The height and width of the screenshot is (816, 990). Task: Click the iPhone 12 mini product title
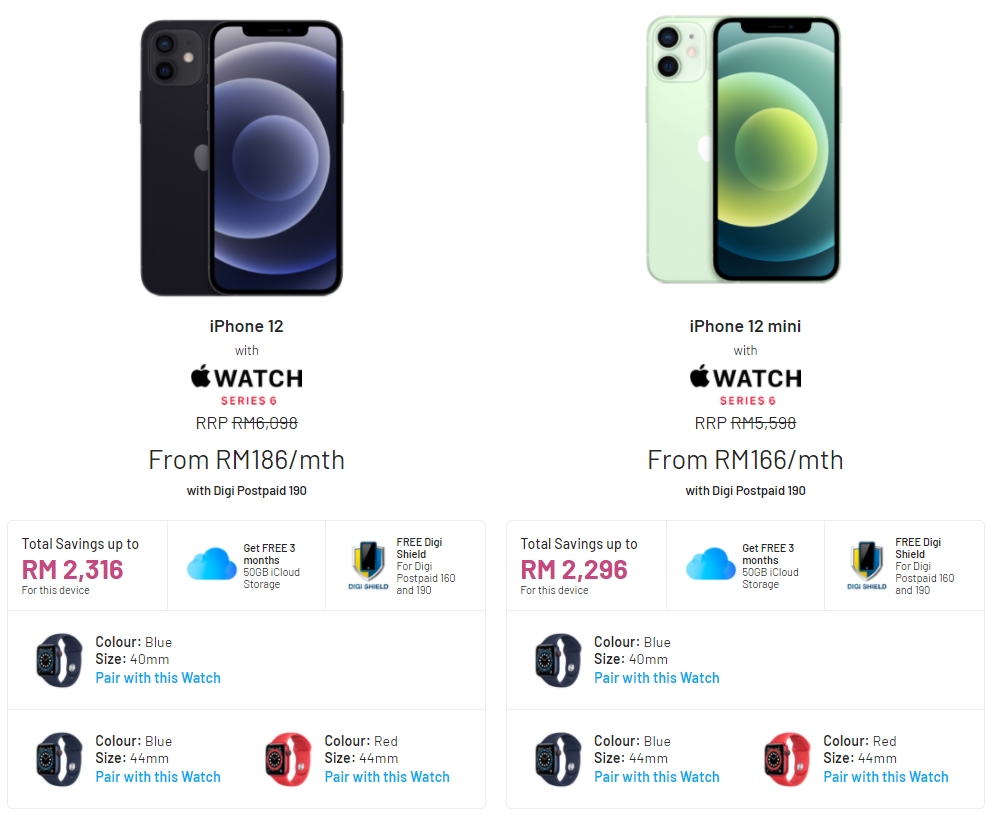point(745,327)
